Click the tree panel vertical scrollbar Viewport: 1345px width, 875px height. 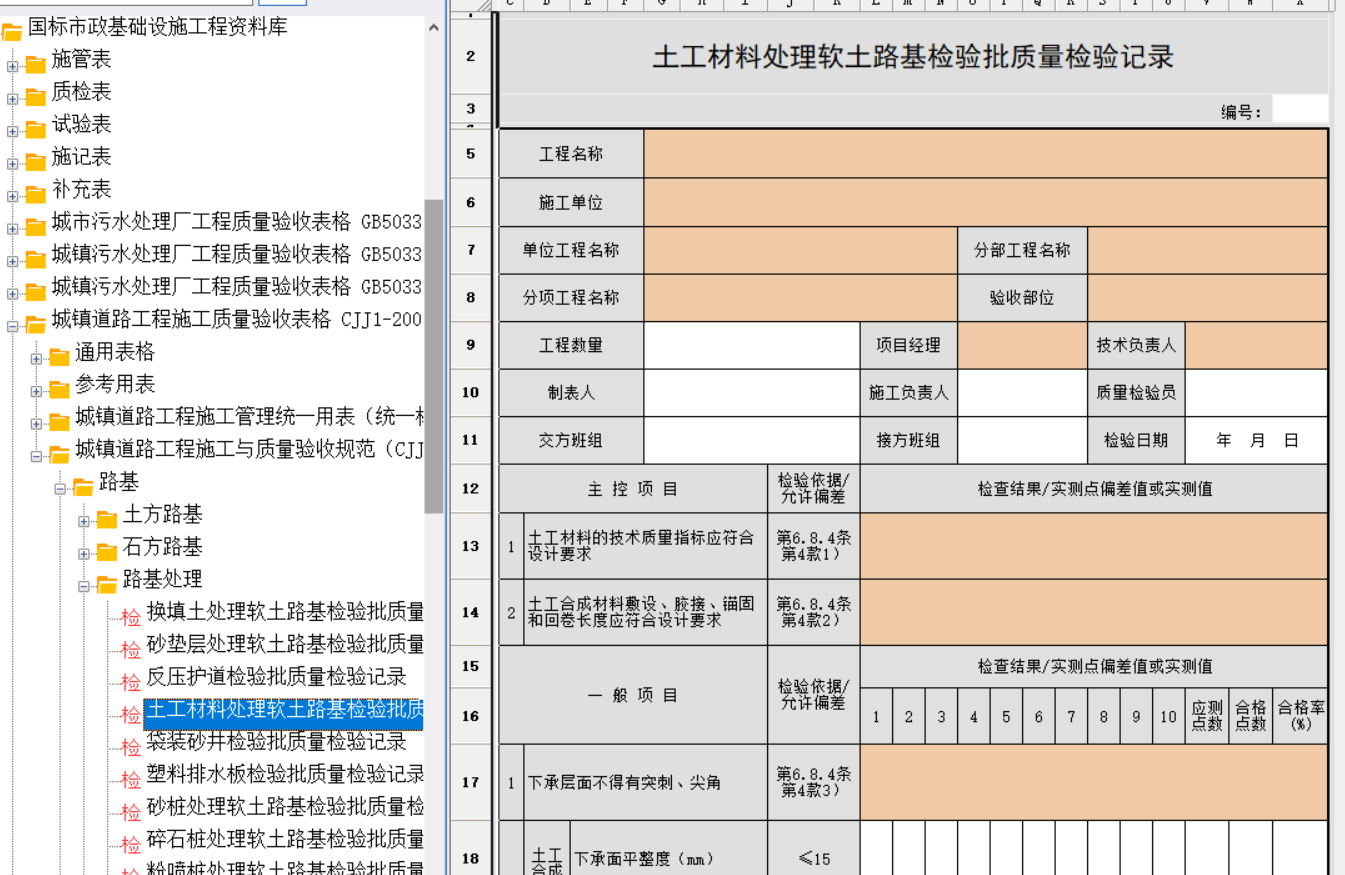(x=433, y=350)
